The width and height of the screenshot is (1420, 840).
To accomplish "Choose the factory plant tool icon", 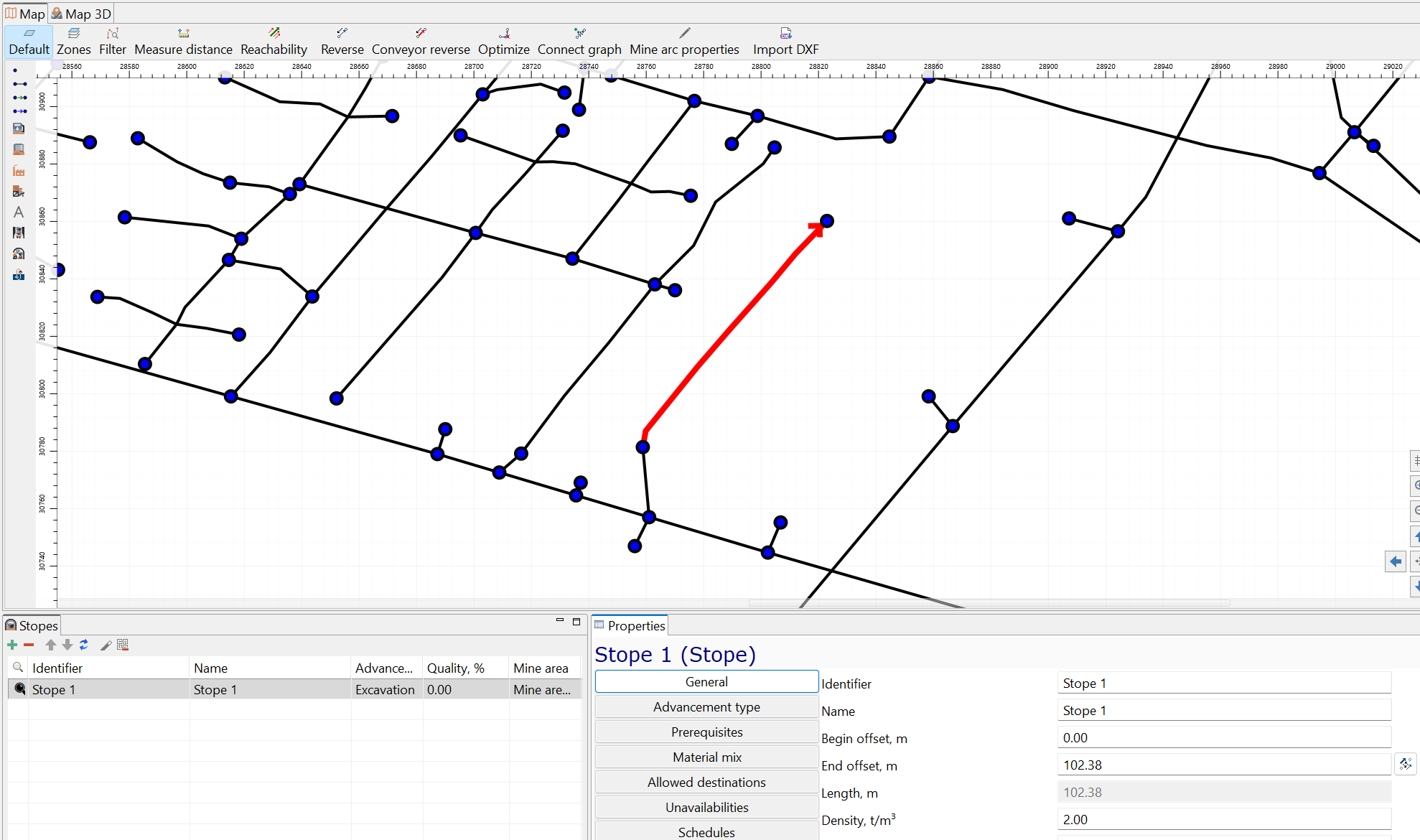I will click(19, 170).
